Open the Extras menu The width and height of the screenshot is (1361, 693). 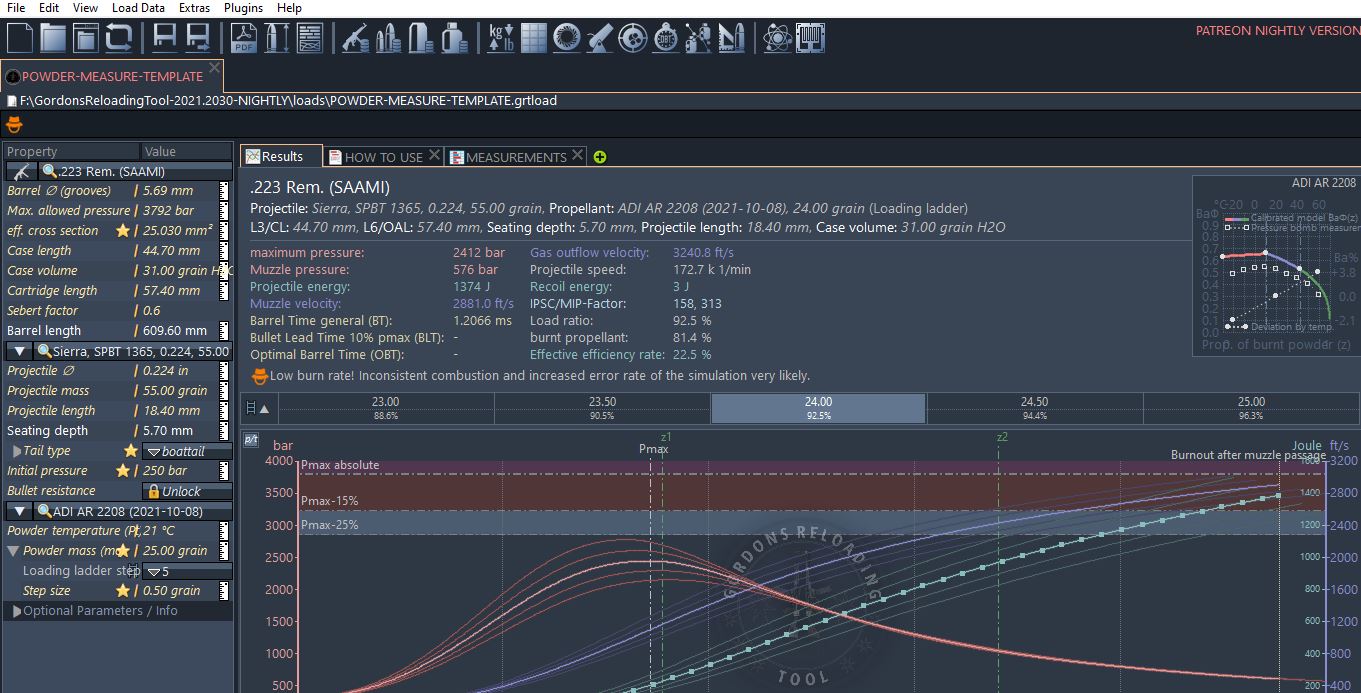[194, 8]
